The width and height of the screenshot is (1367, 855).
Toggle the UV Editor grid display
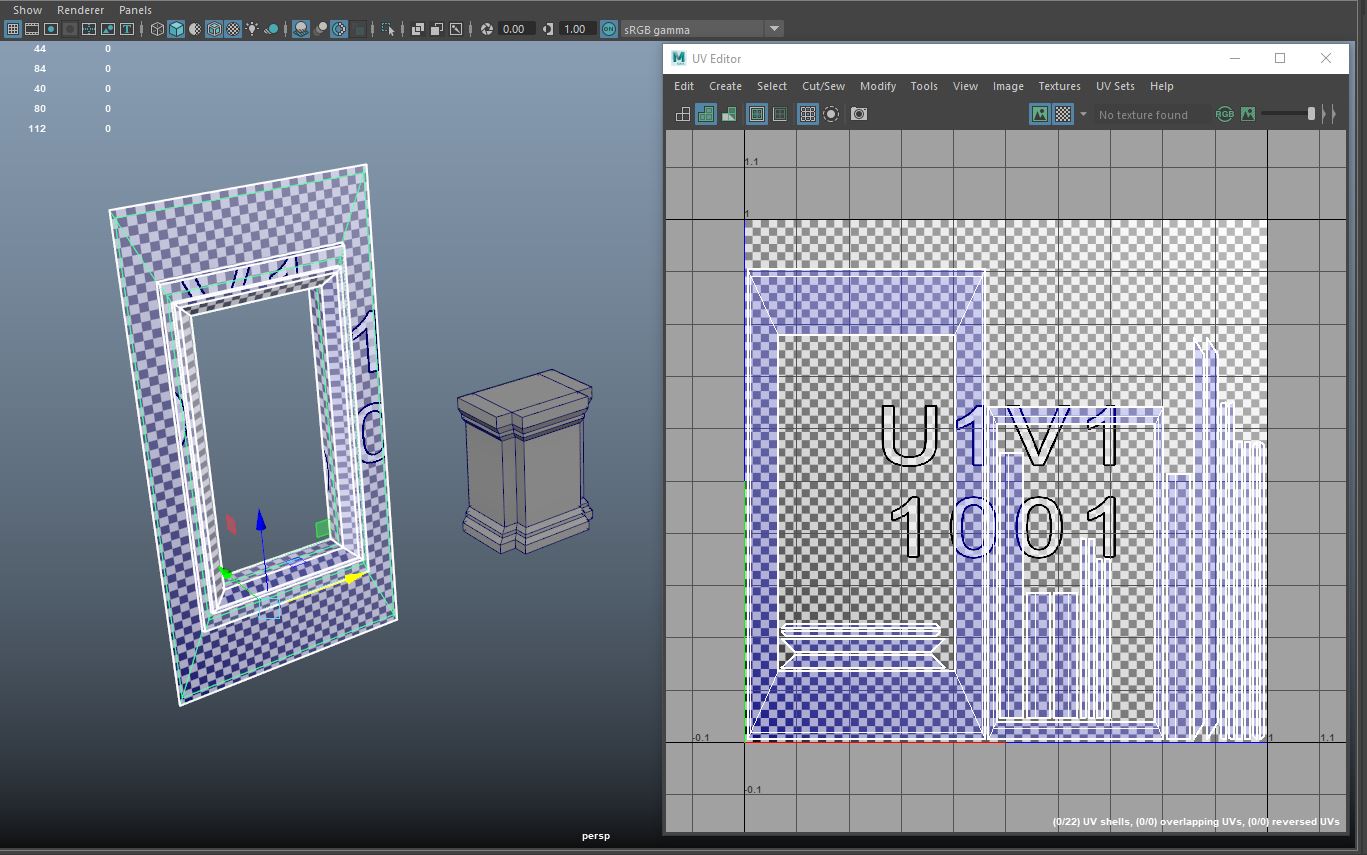[808, 114]
